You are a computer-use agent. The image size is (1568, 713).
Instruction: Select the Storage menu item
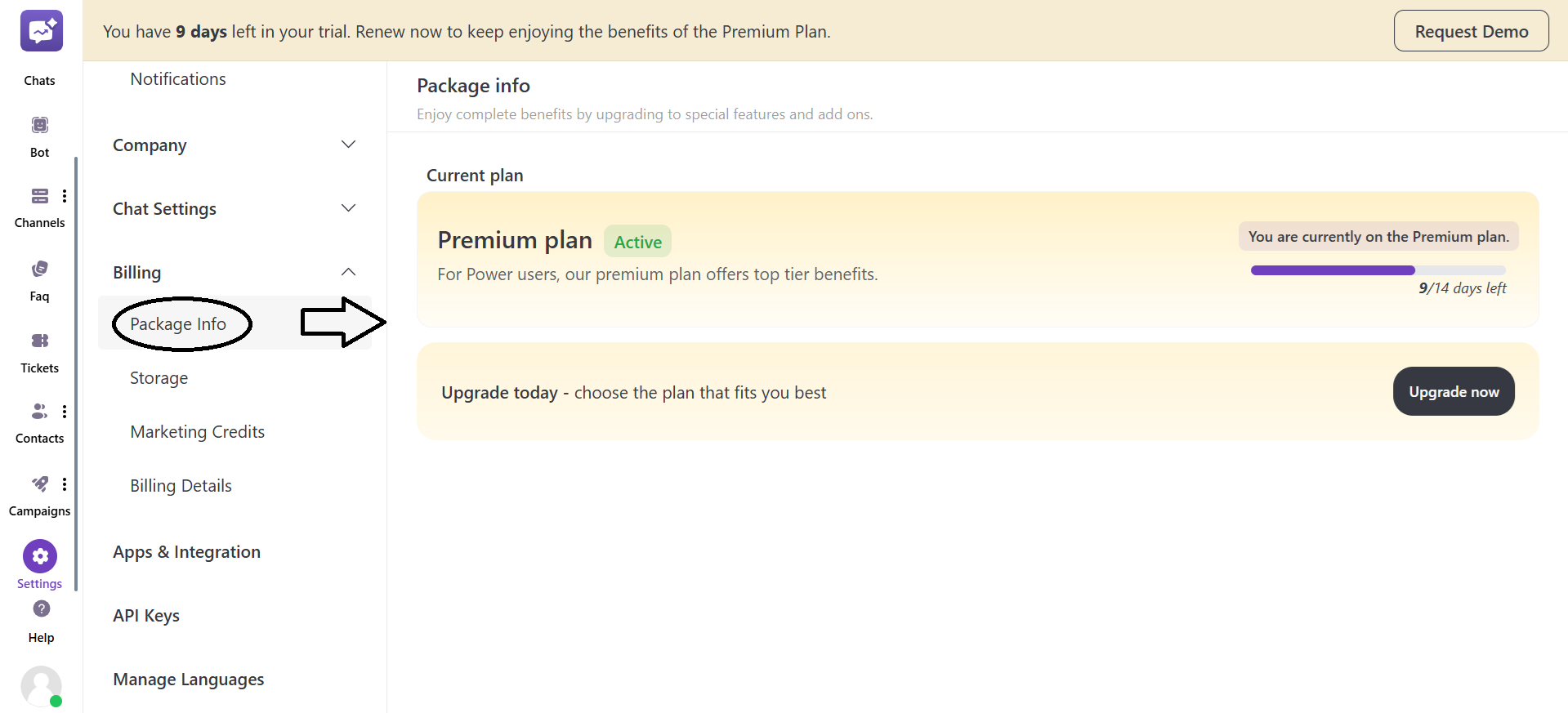coord(159,377)
